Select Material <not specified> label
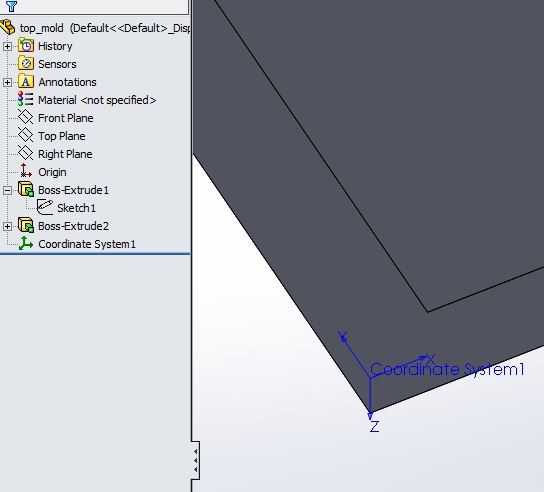The image size is (544, 492). pyautogui.click(x=97, y=100)
